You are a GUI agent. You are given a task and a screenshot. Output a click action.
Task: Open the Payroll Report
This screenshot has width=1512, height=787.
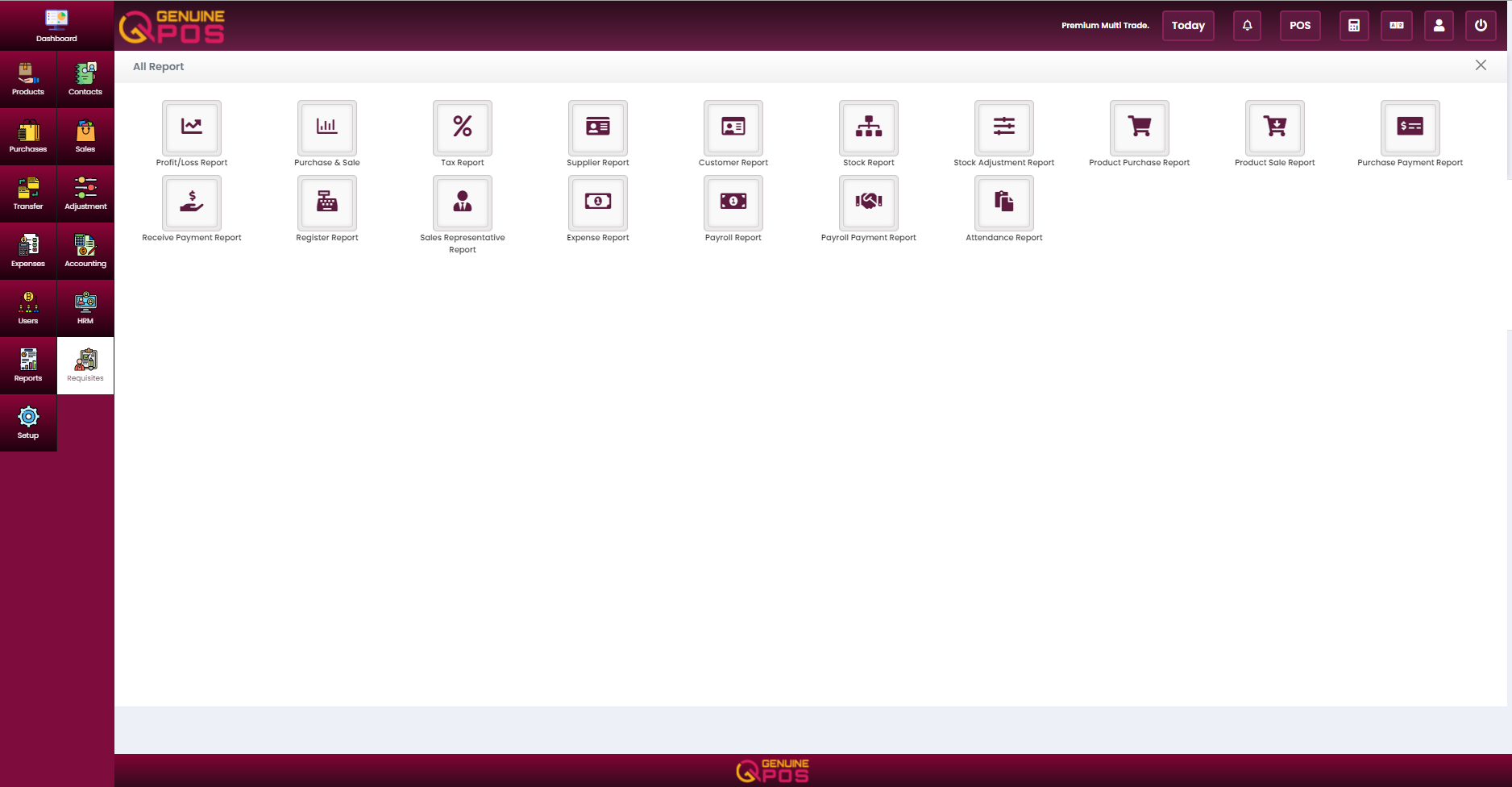click(x=733, y=202)
